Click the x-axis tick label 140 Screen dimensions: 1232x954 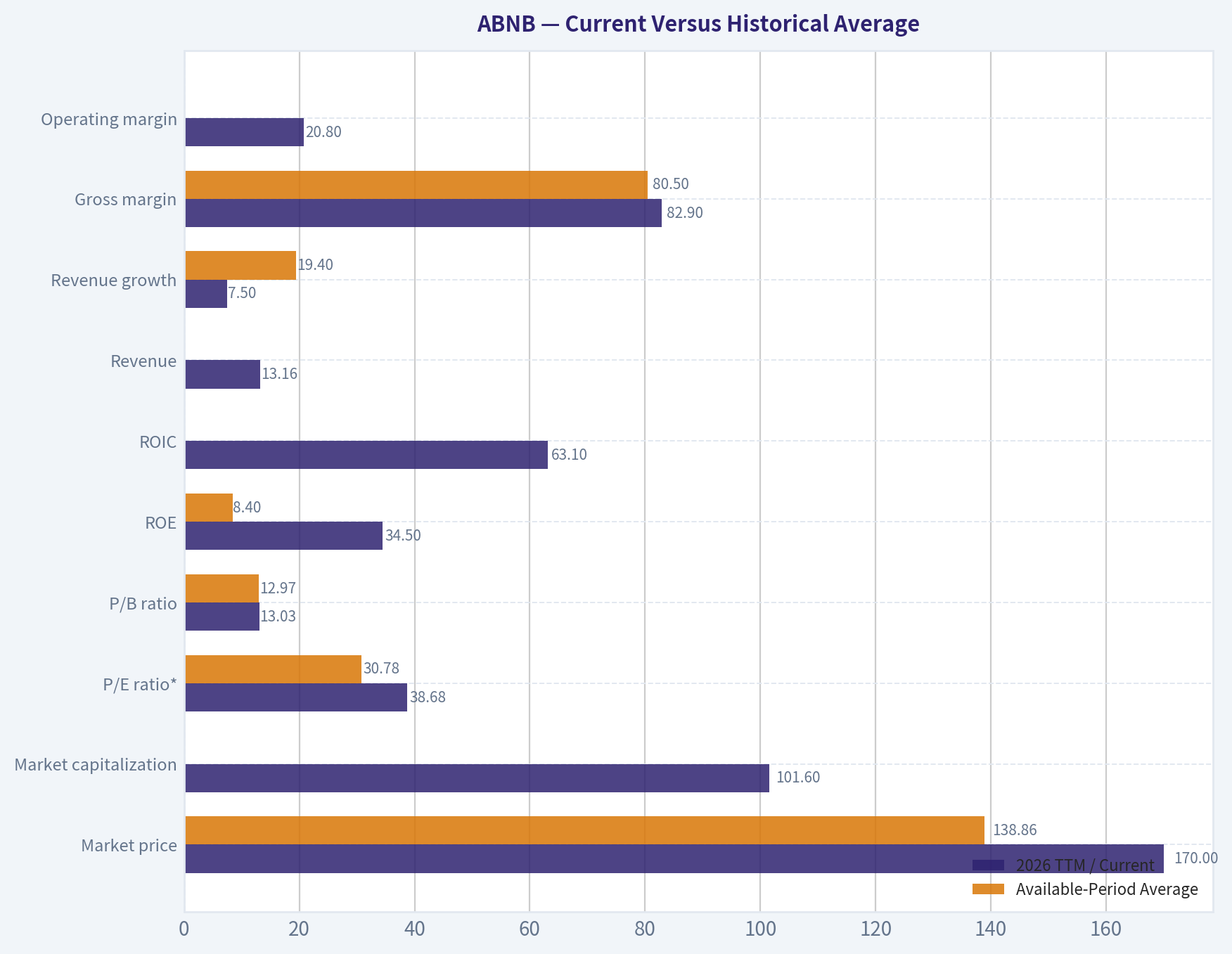point(991,930)
